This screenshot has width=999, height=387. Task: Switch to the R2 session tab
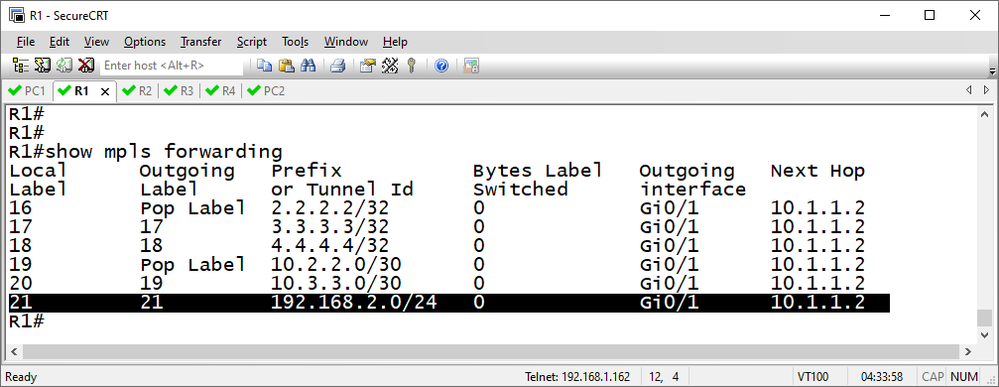point(137,91)
